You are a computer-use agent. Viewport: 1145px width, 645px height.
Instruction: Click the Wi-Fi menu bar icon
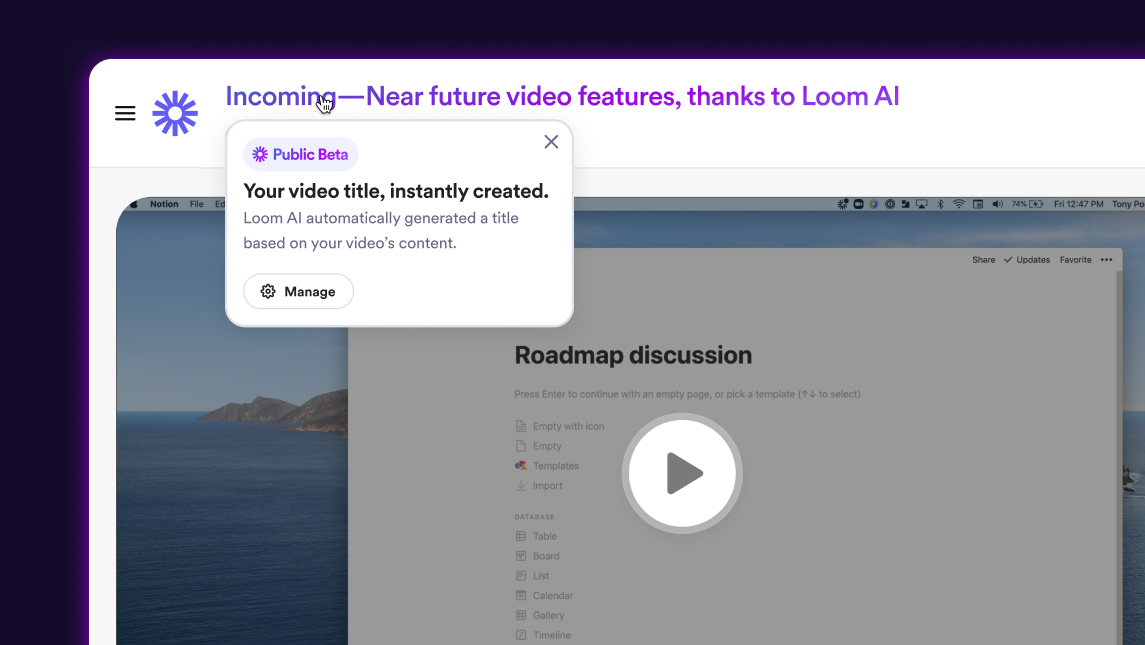click(959, 204)
